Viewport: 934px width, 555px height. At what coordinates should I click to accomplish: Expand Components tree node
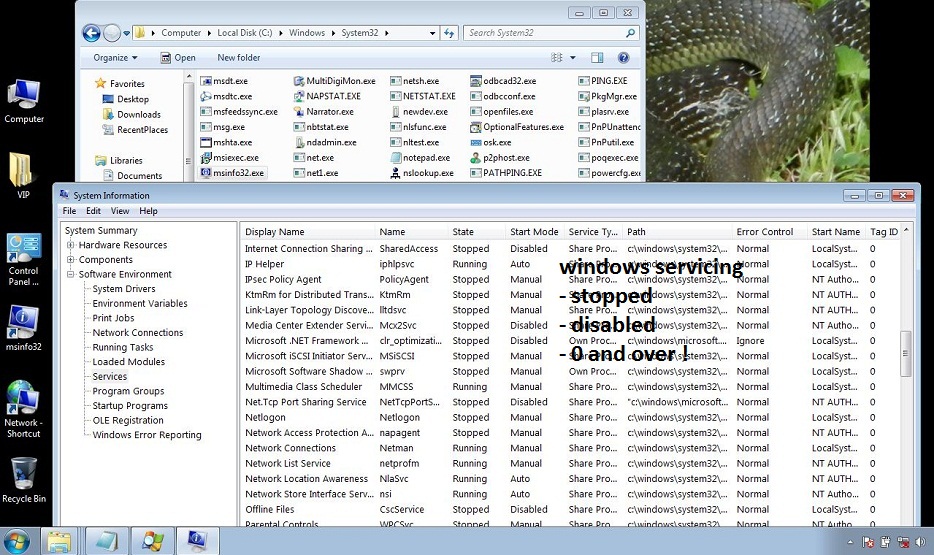click(70, 260)
